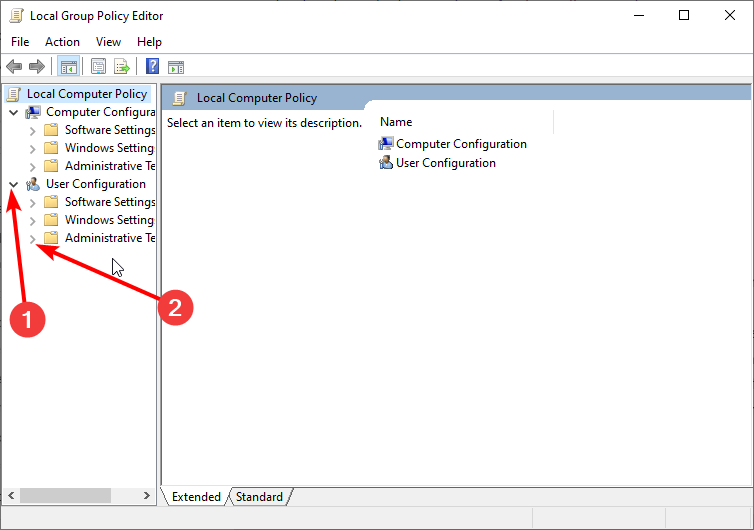Click the Export List toolbar icon

122,67
